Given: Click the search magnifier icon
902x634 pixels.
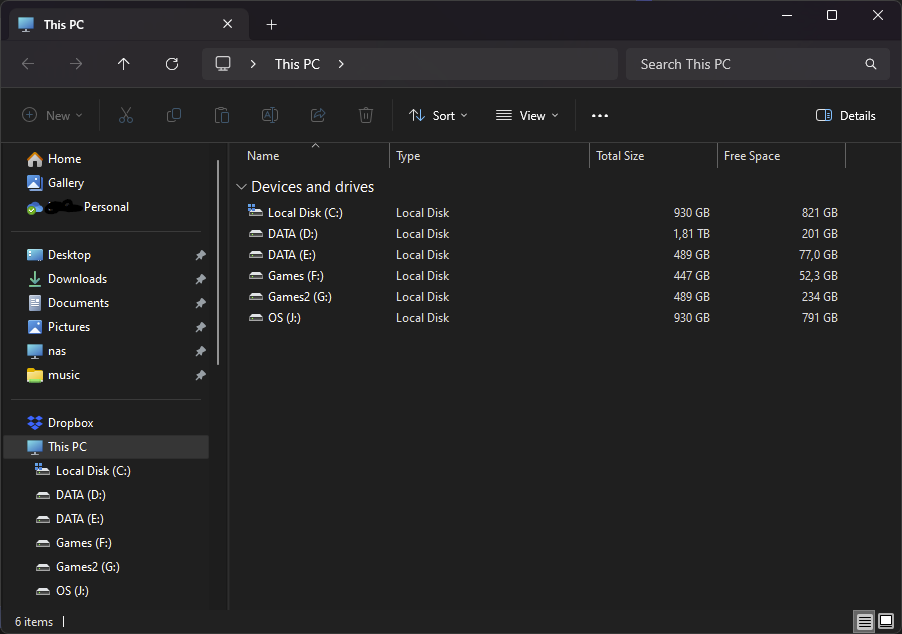Looking at the screenshot, I should pyautogui.click(x=871, y=64).
